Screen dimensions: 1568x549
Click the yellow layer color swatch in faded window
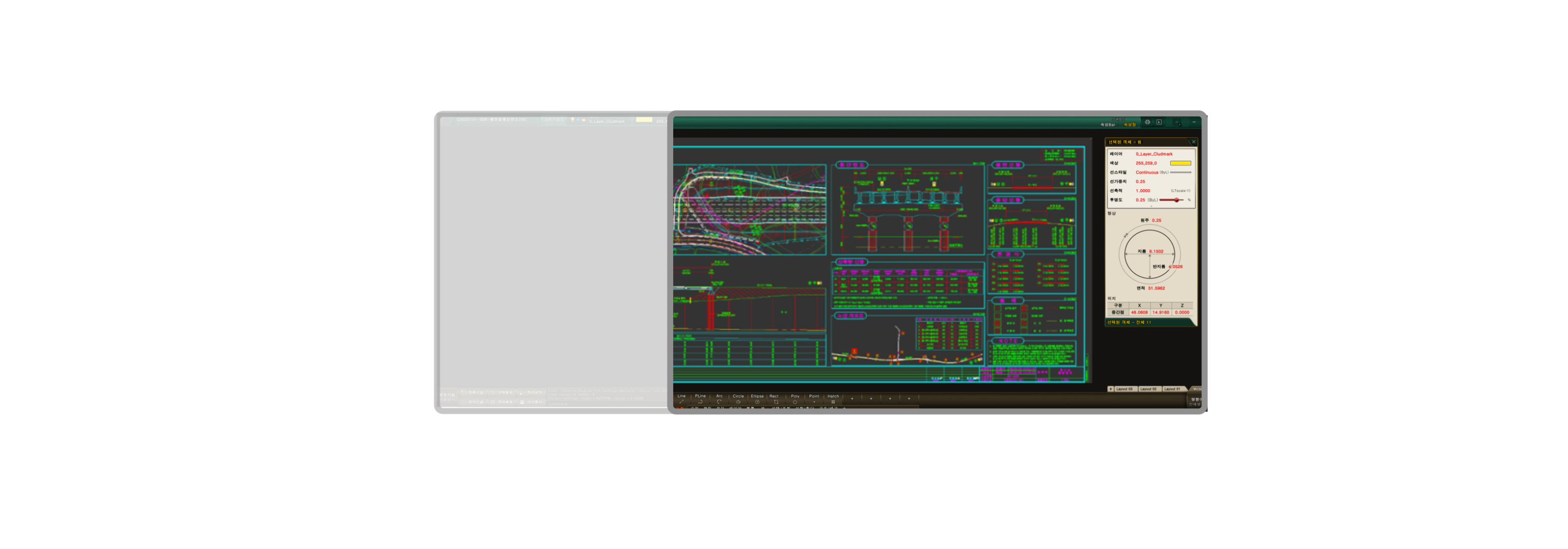(x=644, y=120)
